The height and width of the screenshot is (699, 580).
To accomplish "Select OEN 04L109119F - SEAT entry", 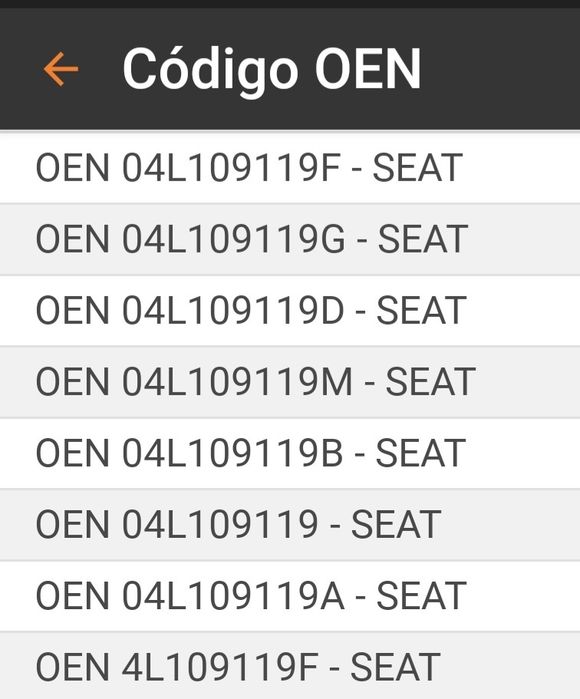I will click(x=290, y=168).
